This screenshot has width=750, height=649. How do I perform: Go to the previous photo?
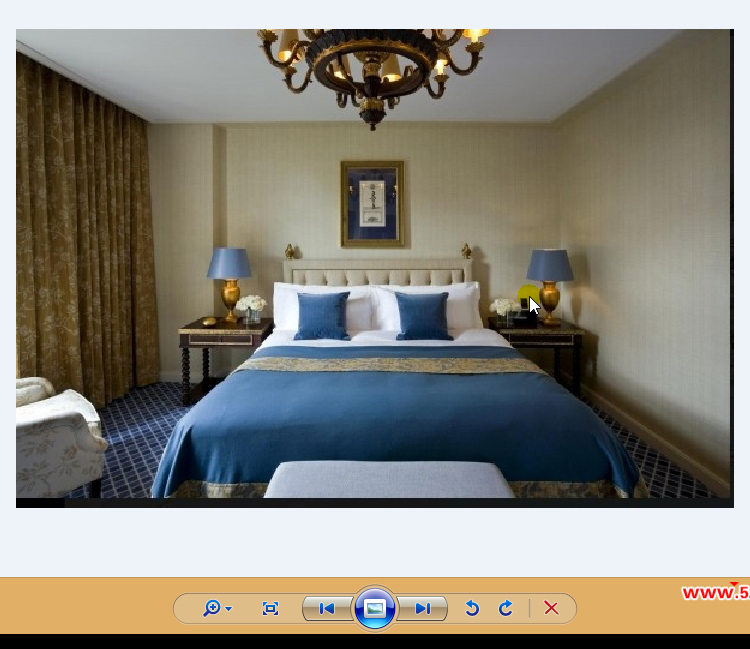(x=327, y=608)
